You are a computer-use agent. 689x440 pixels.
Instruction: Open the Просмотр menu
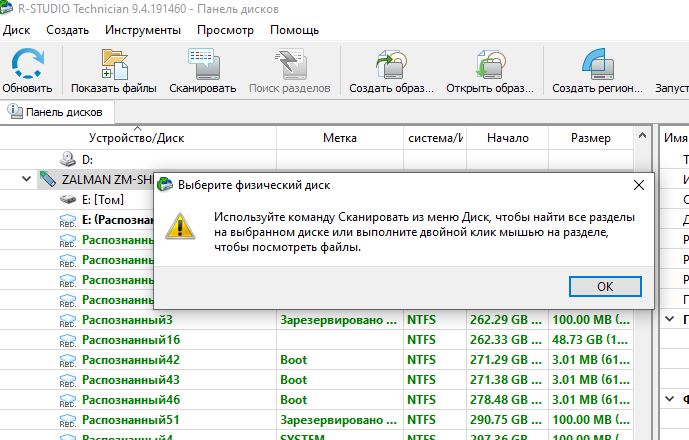pos(225,30)
